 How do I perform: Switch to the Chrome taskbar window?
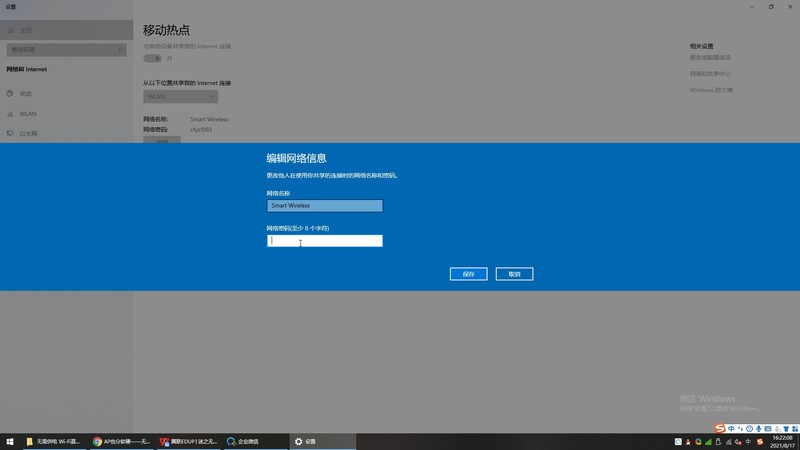[121, 441]
